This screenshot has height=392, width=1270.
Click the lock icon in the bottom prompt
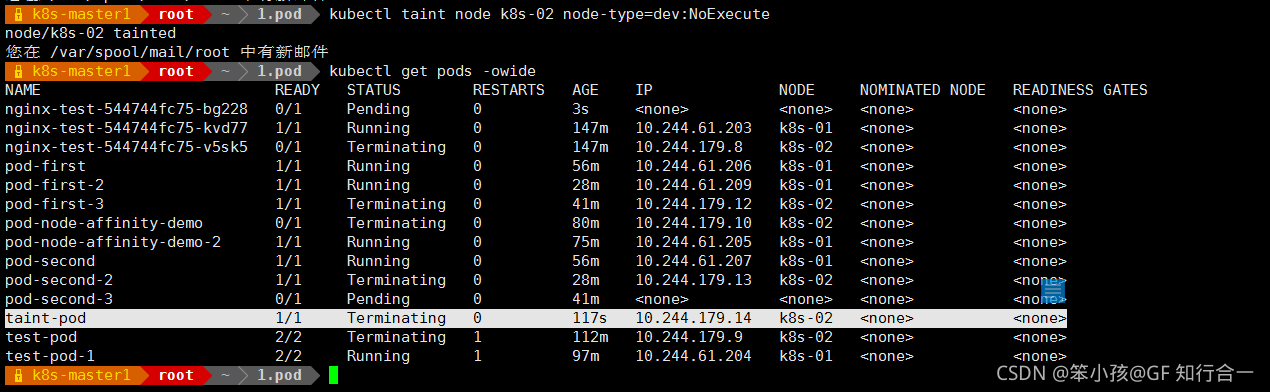pyautogui.click(x=18, y=376)
